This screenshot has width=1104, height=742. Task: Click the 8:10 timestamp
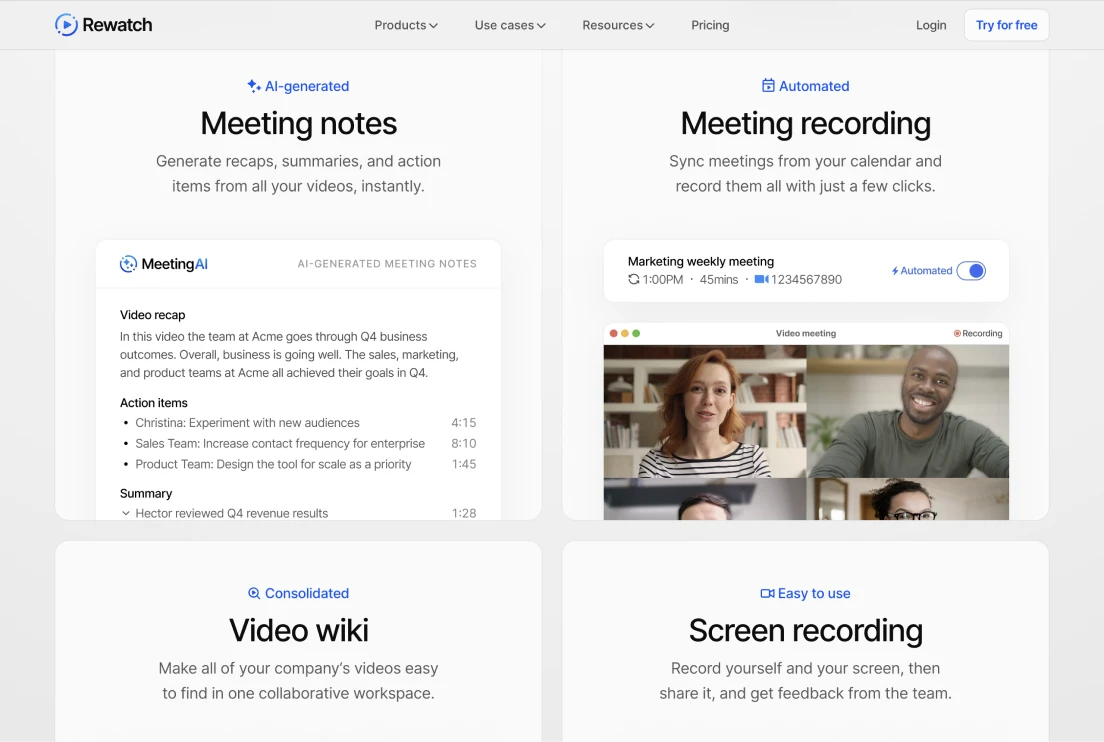coord(463,444)
